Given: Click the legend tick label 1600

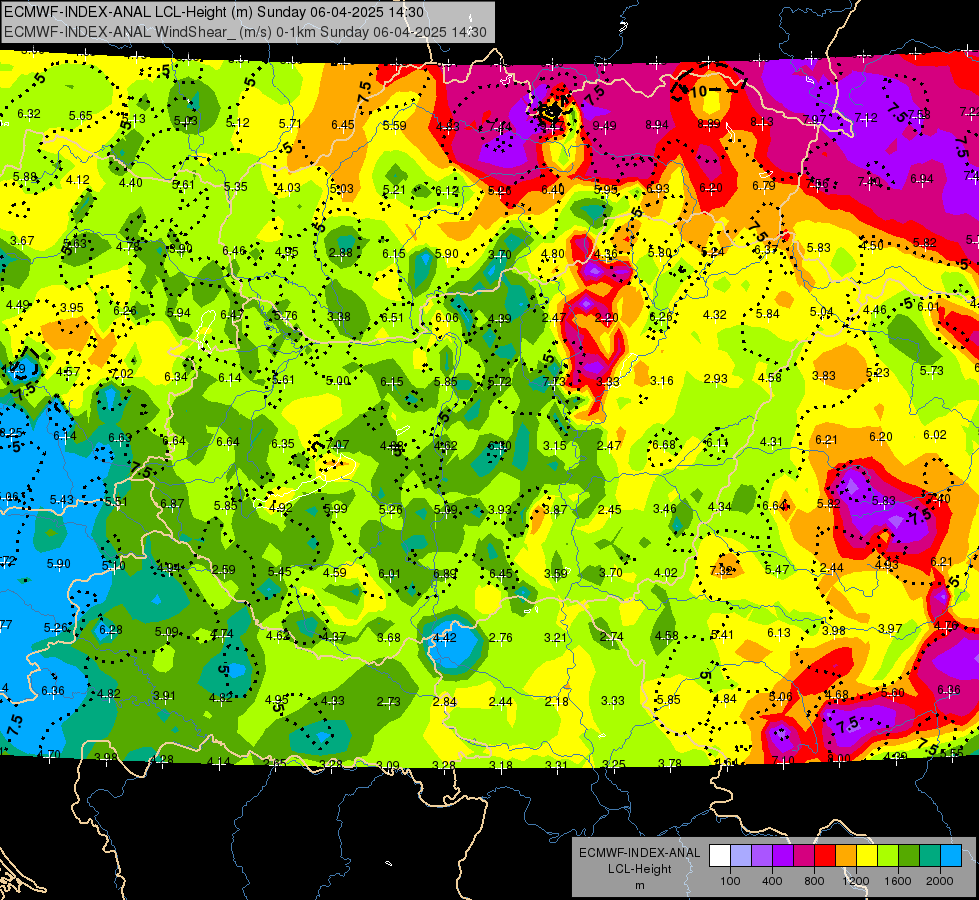Looking at the screenshot, I should [x=898, y=881].
